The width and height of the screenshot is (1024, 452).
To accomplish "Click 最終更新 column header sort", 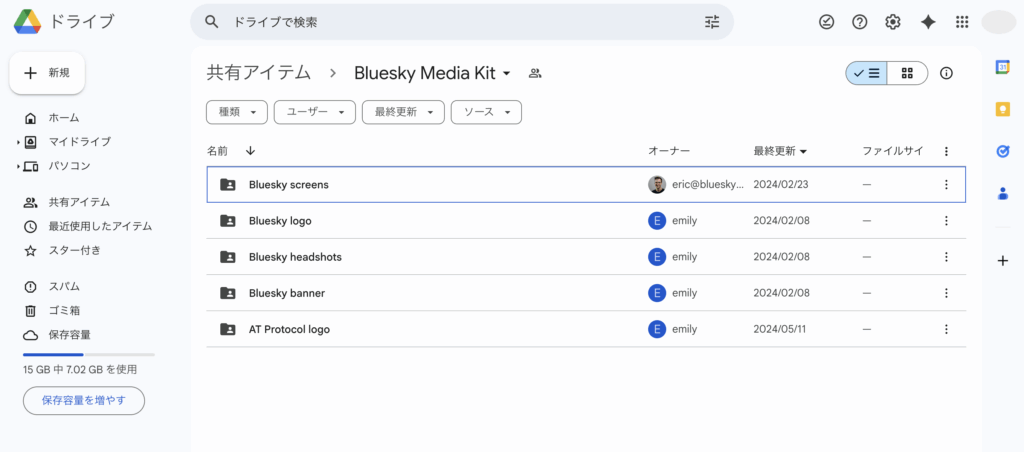I will [780, 152].
